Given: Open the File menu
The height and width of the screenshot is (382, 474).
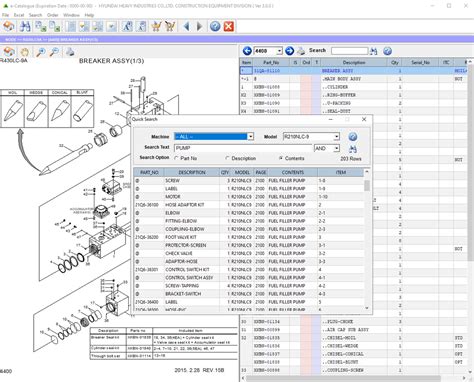Looking at the screenshot, I should [5, 15].
